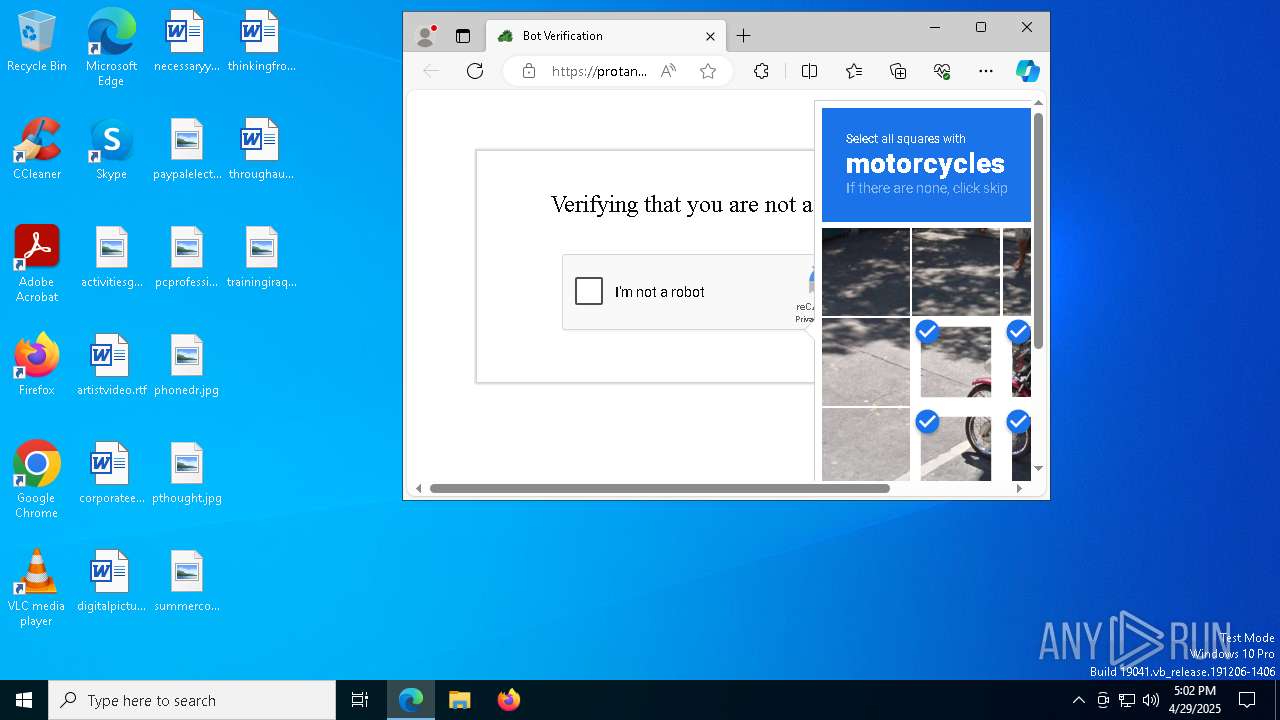Image resolution: width=1280 pixels, height=720 pixels.
Task: Click the address bar URL
Action: pos(599,71)
